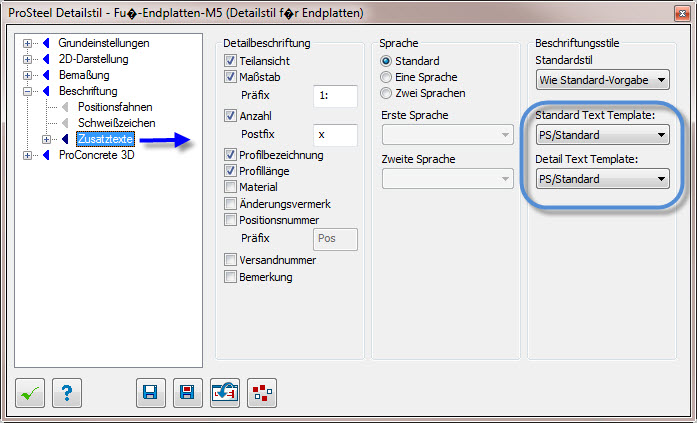Image resolution: width=697 pixels, height=423 pixels.
Task: Toggle the Profillänge checkbox
Action: (230, 171)
